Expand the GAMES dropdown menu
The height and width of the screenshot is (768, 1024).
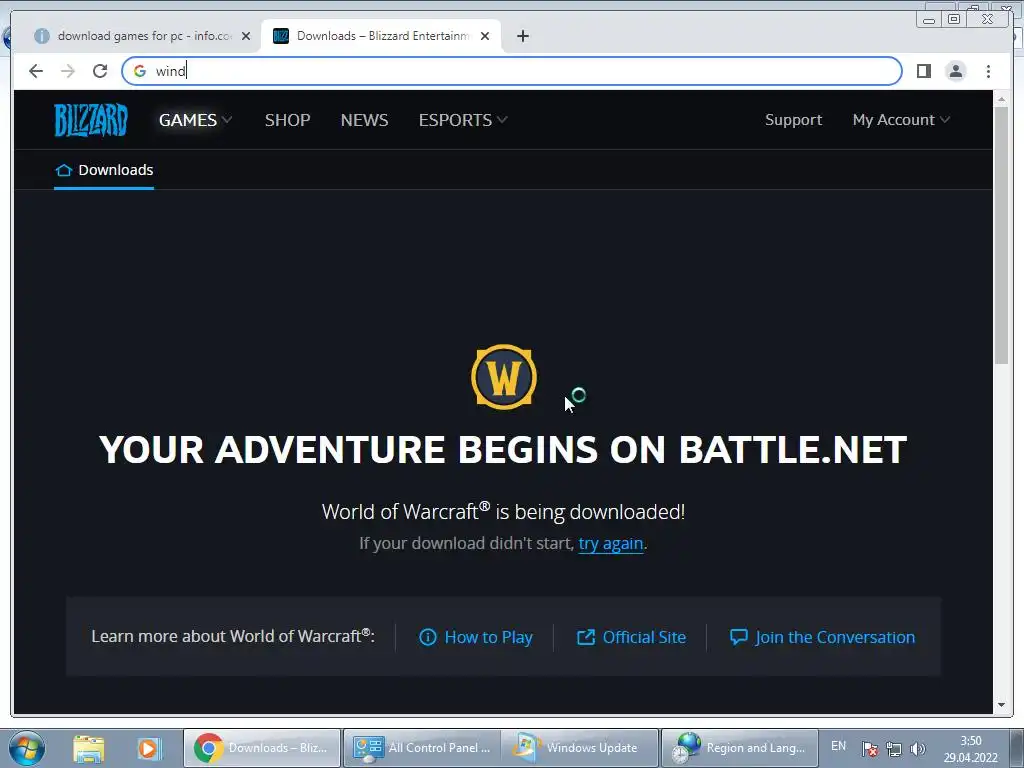(195, 120)
